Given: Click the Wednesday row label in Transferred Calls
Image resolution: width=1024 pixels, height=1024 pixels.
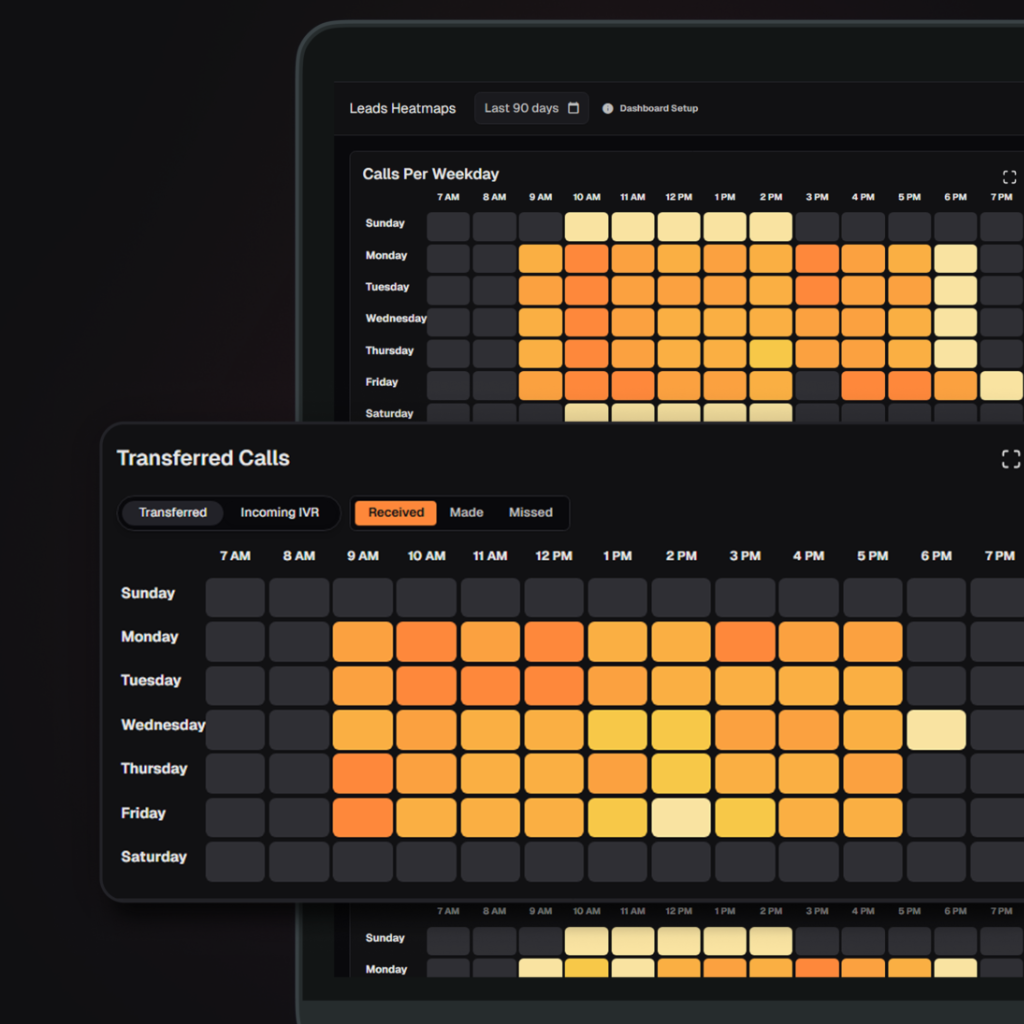Looking at the screenshot, I should tap(163, 725).
